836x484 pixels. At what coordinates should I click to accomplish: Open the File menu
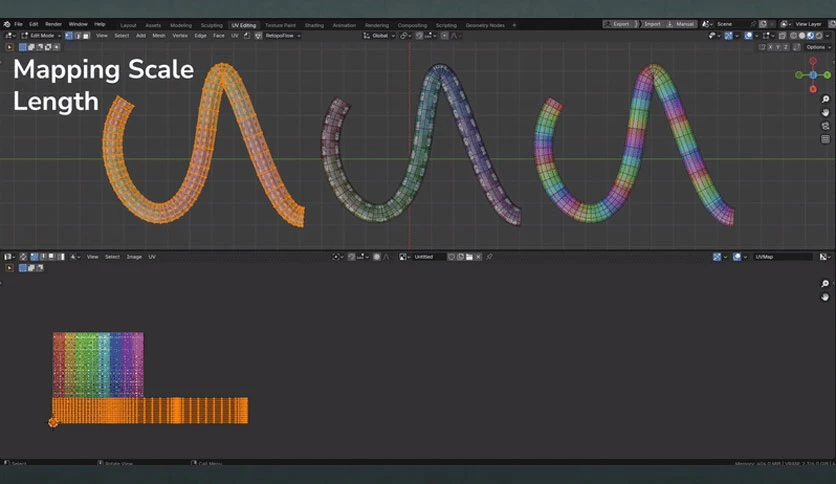tap(19, 25)
